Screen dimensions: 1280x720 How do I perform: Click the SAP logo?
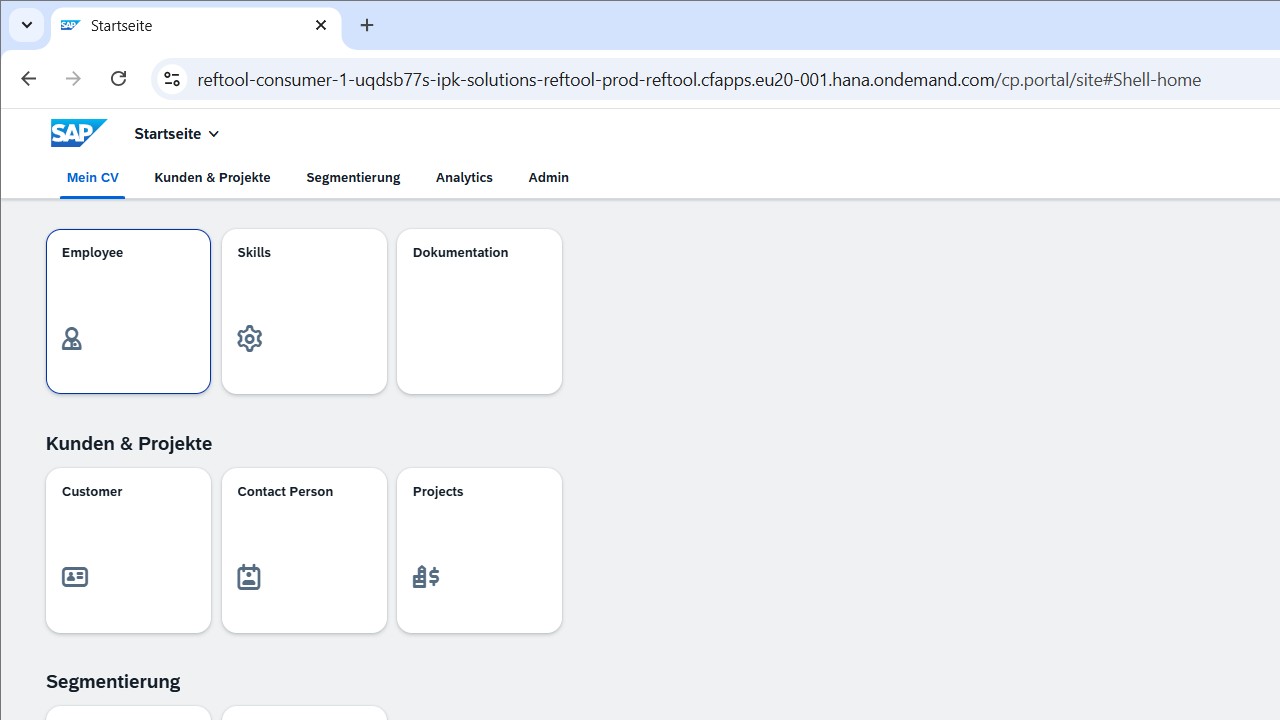click(78, 133)
